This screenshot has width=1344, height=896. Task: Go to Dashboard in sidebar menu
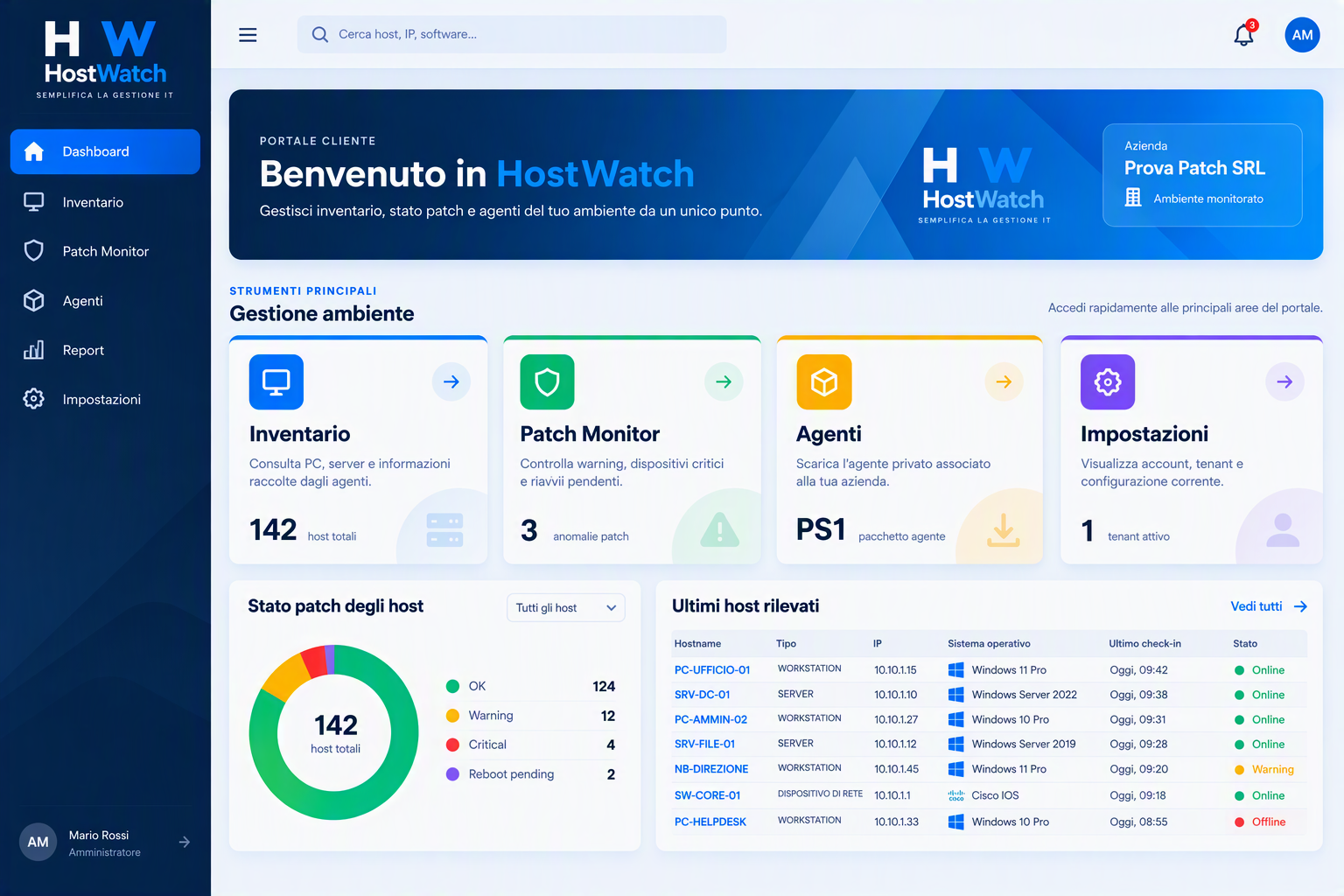[105, 151]
